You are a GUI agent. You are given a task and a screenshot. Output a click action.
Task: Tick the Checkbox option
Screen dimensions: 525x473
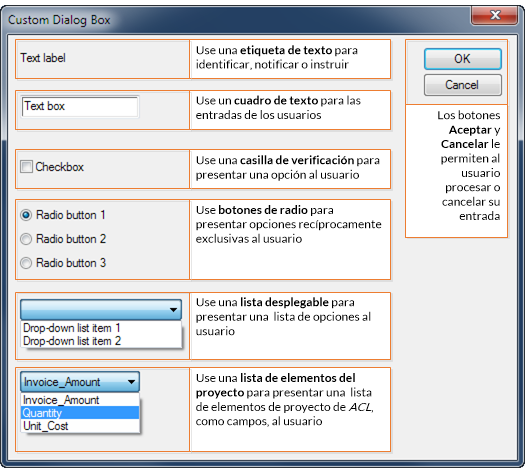[26, 167]
